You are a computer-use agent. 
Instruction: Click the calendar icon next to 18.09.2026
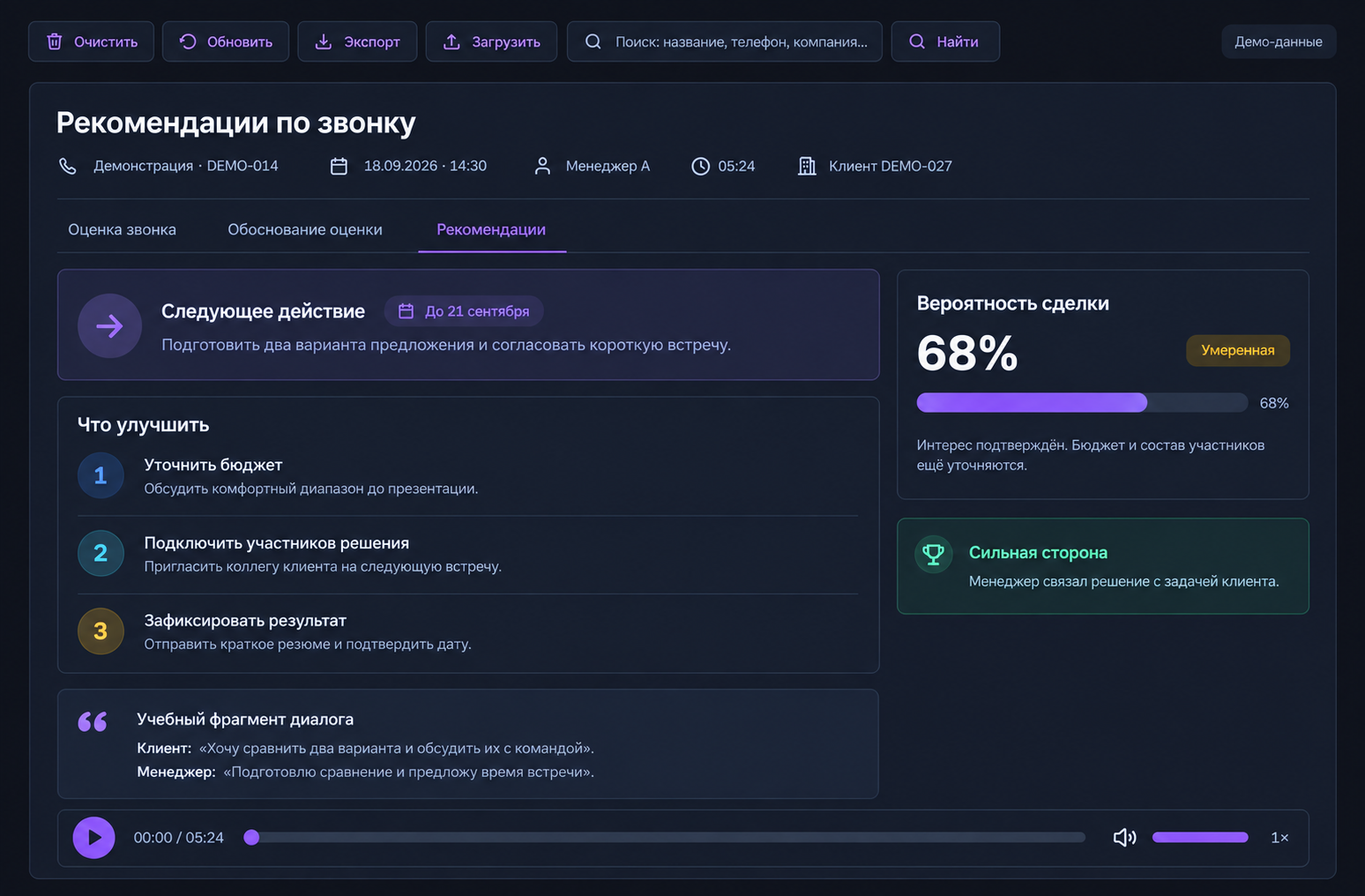339,166
